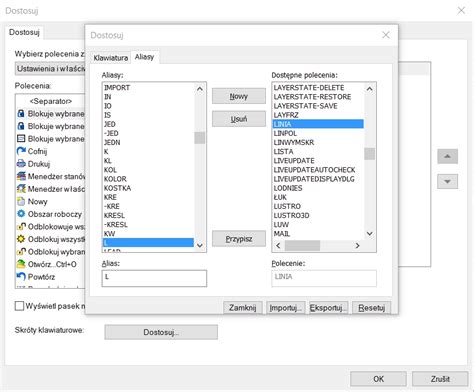474x392 pixels.
Task: Click the Importuj button
Action: tap(285, 308)
